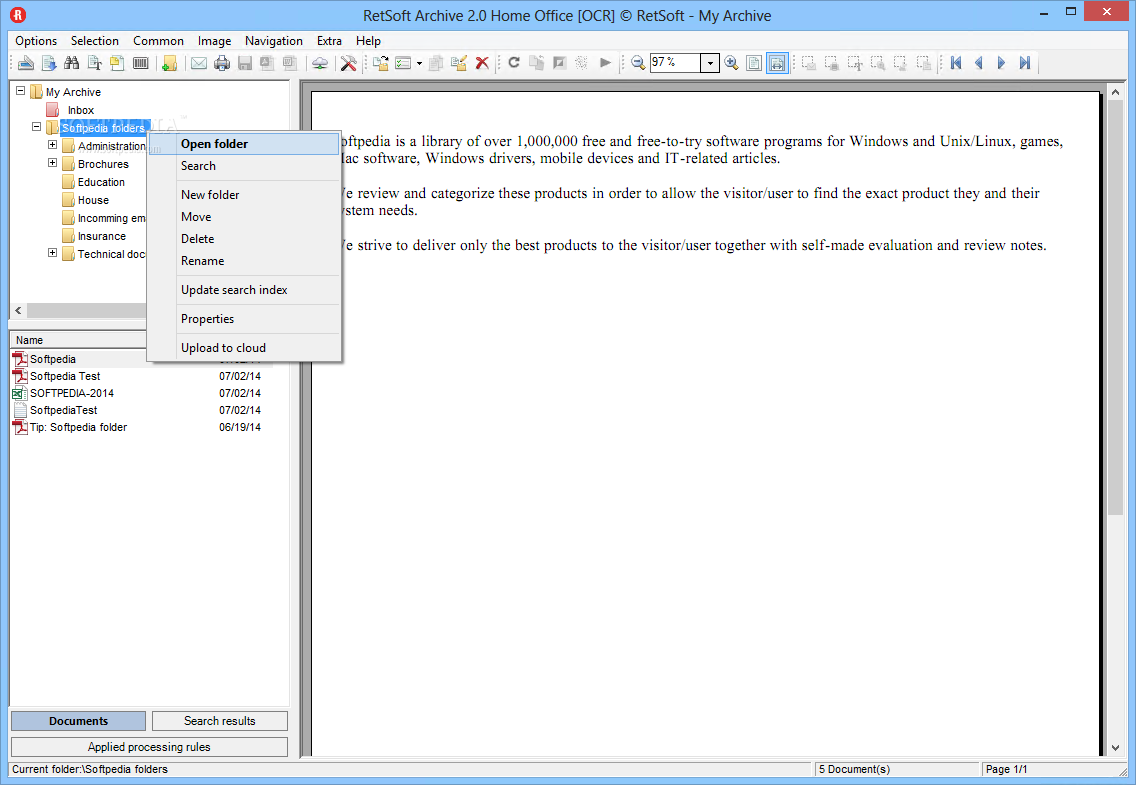Click the fit whole page icon
The image size is (1136, 785).
tap(753, 63)
